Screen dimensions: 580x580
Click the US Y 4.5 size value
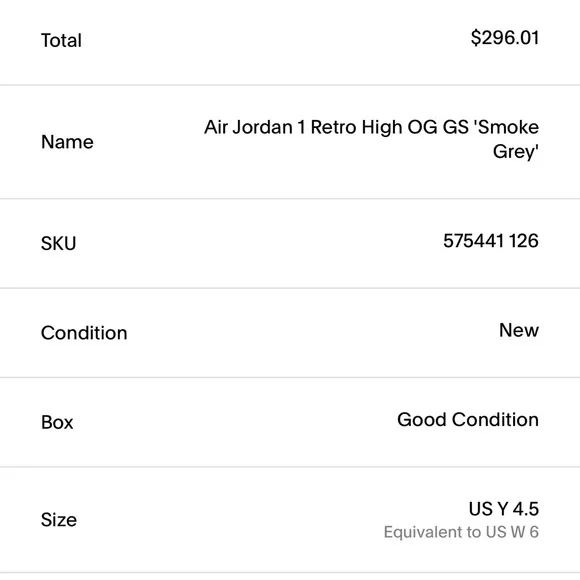coord(504,509)
